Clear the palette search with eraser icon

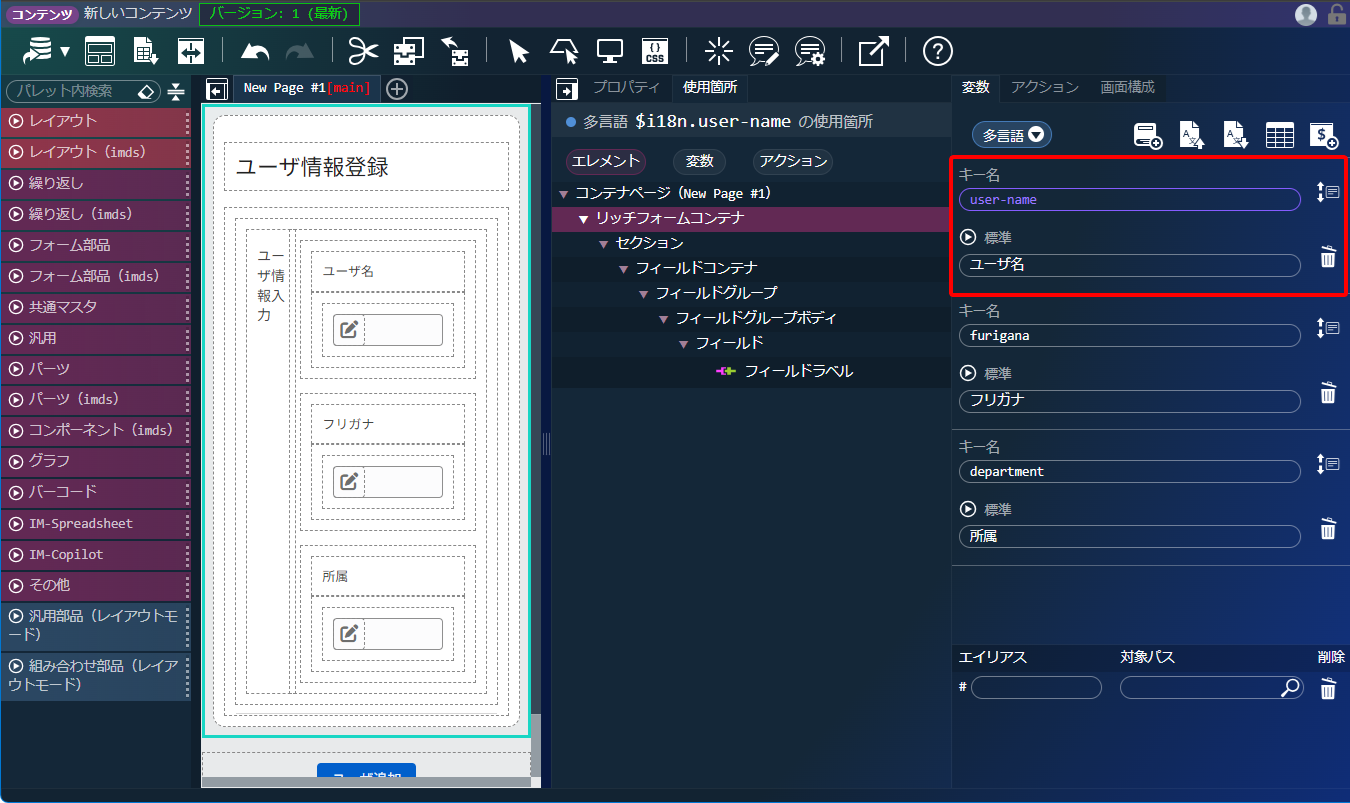pos(146,91)
